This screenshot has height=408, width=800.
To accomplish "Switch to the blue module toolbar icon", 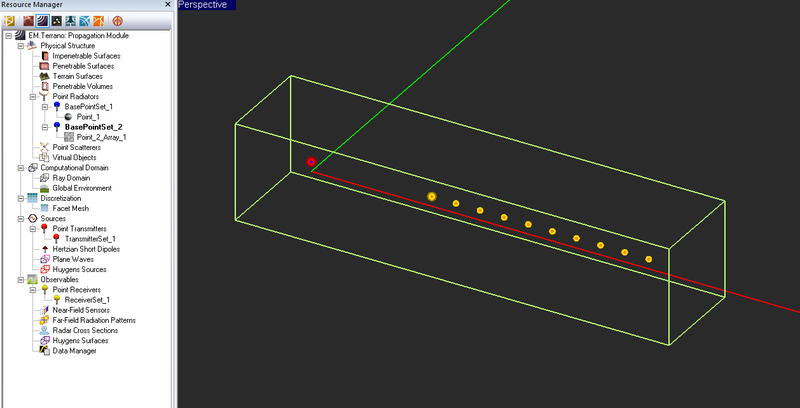I will click(85, 21).
